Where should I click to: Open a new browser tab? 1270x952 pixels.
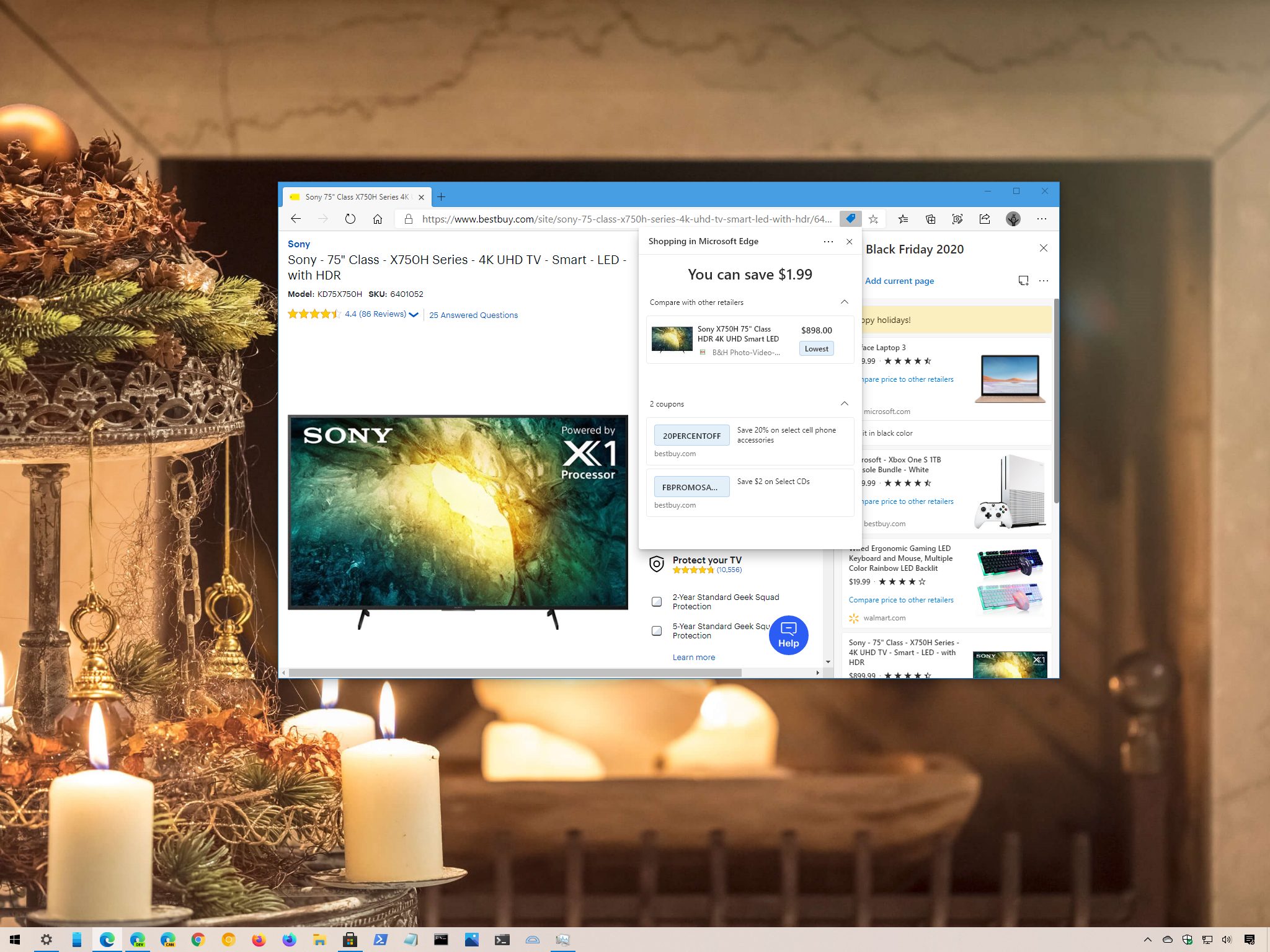(x=442, y=197)
